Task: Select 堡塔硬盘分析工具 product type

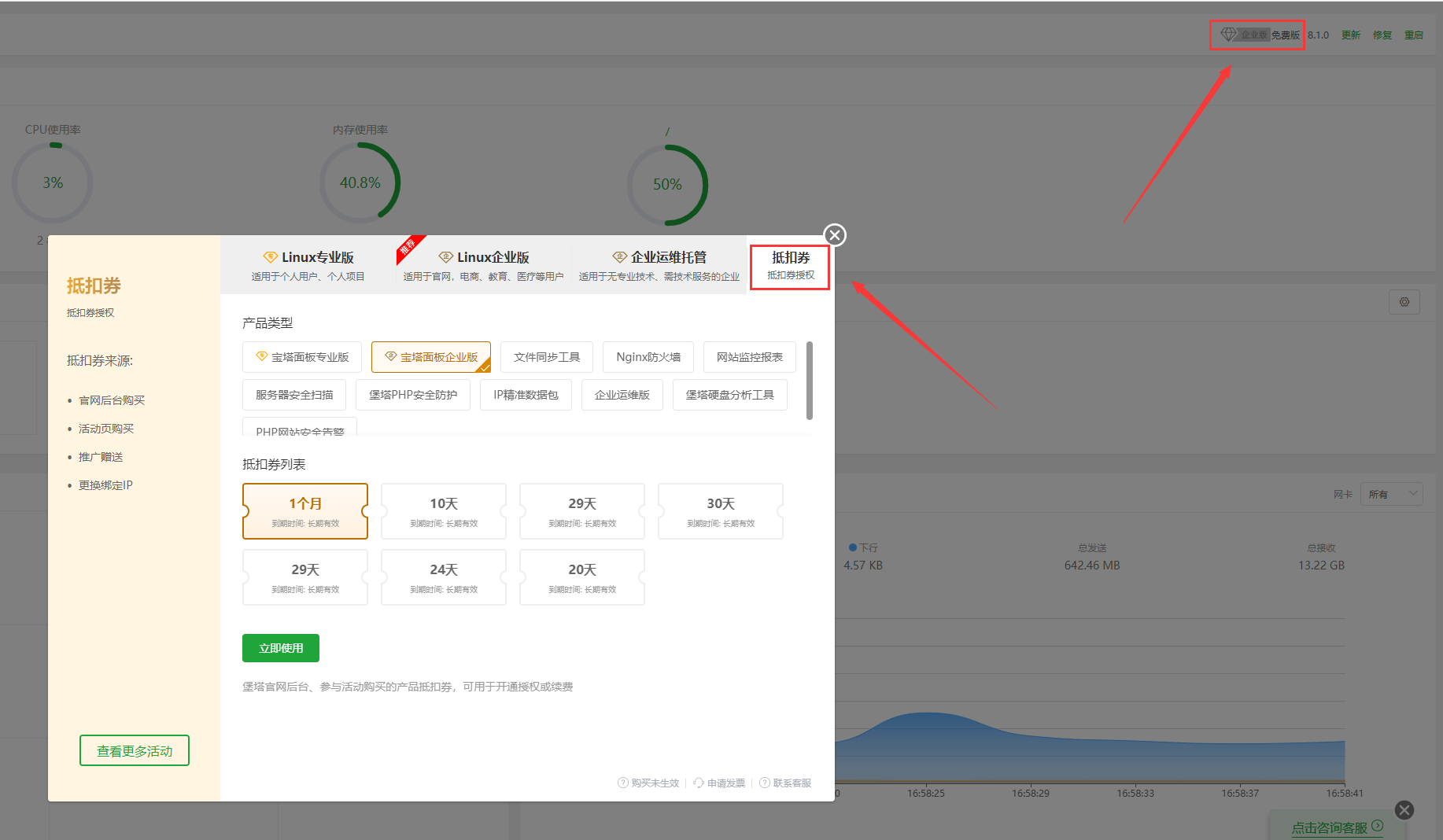Action: [x=730, y=395]
